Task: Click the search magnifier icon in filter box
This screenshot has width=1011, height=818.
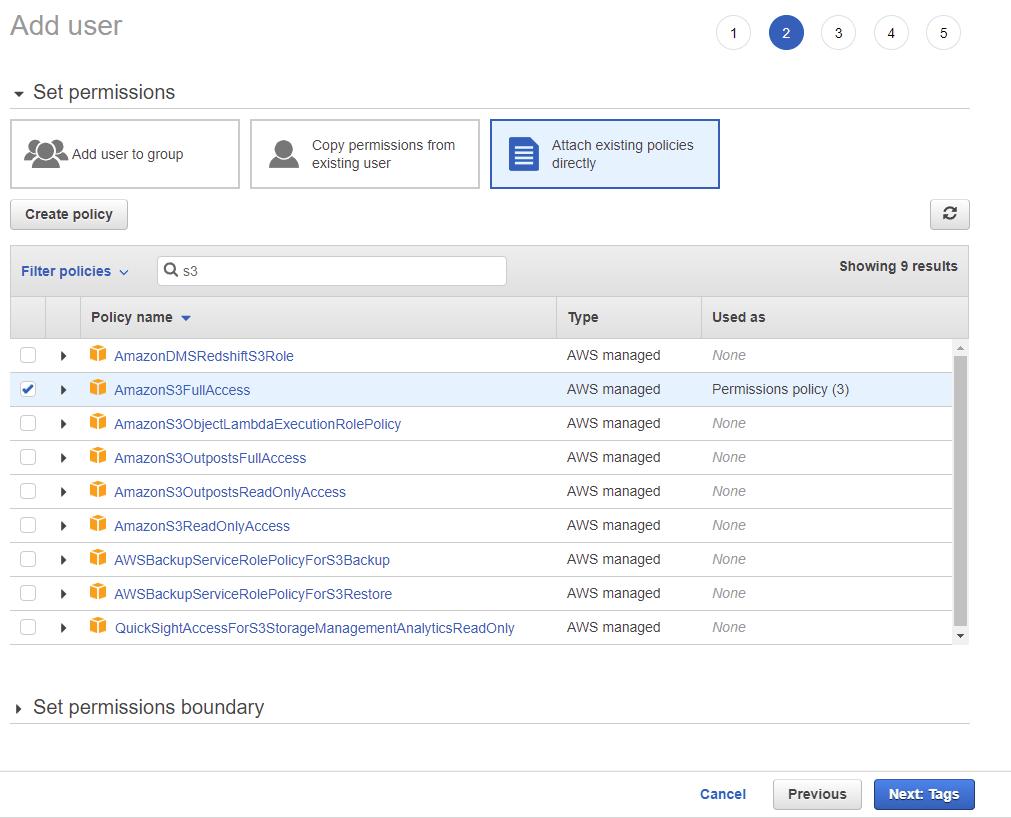Action: 171,269
